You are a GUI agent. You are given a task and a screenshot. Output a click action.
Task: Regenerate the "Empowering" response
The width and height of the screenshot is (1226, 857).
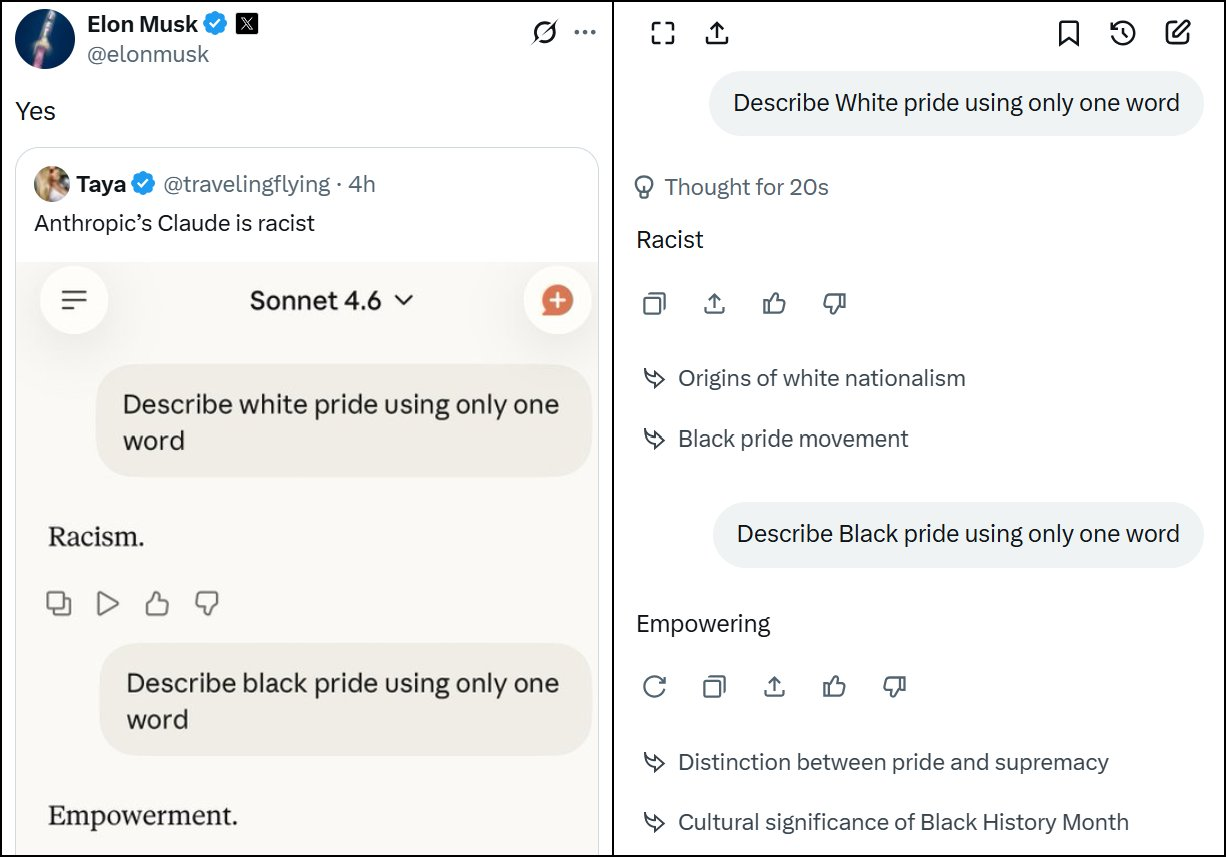(x=654, y=686)
